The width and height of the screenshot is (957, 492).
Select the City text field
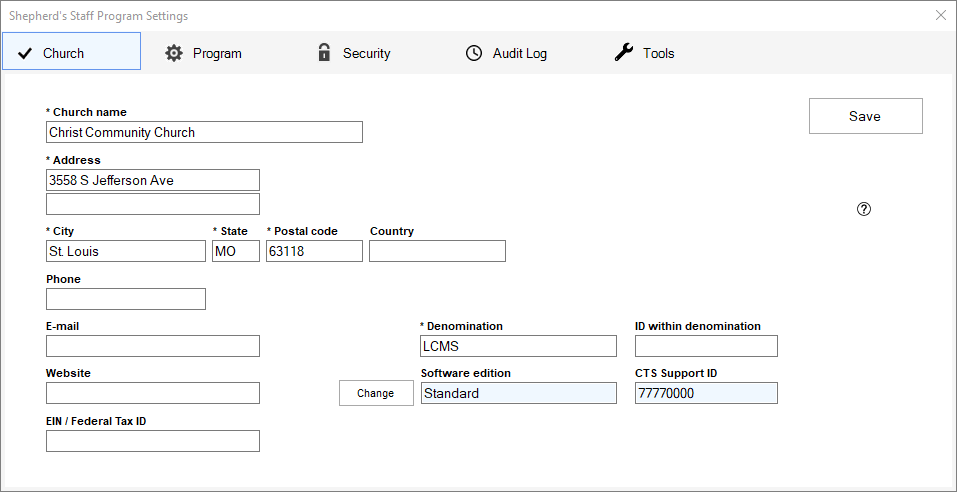coord(125,251)
